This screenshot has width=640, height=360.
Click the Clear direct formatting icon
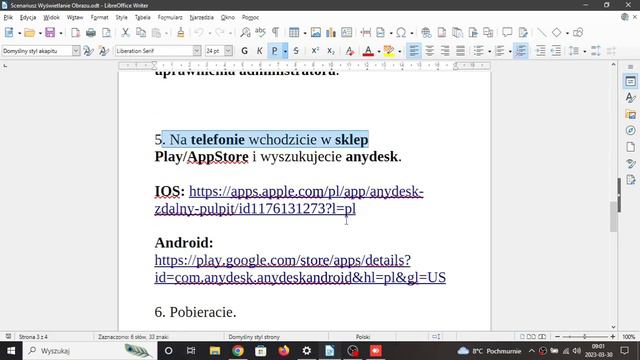tap(349, 51)
